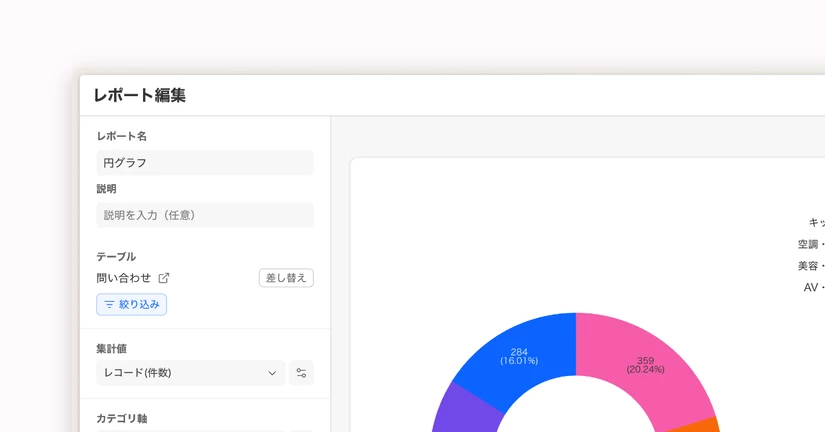825x432 pixels.
Task: Click the カテゴリ軸 section label
Action: pos(122,418)
